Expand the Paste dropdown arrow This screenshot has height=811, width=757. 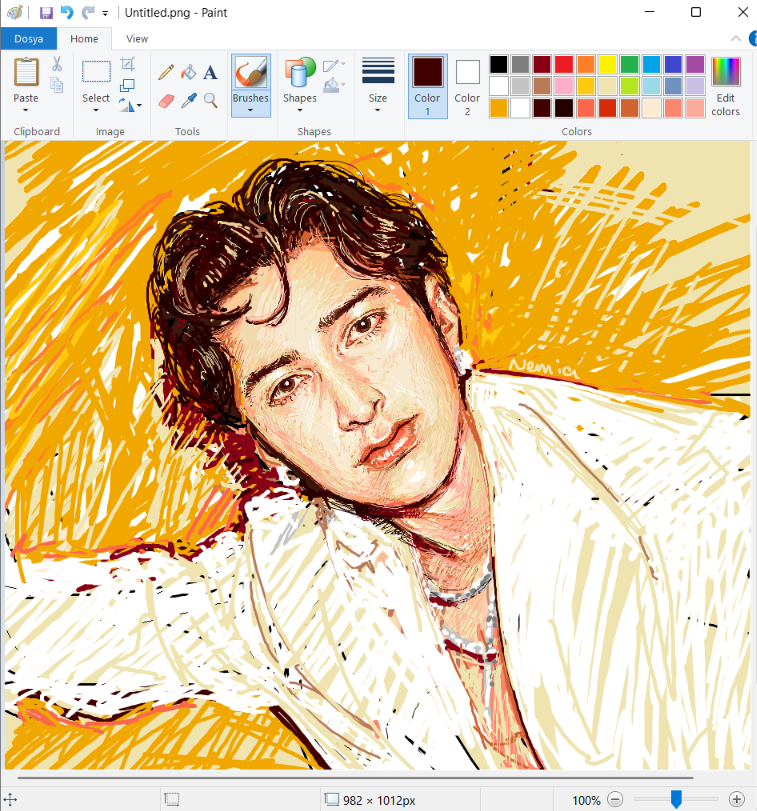tap(25, 110)
